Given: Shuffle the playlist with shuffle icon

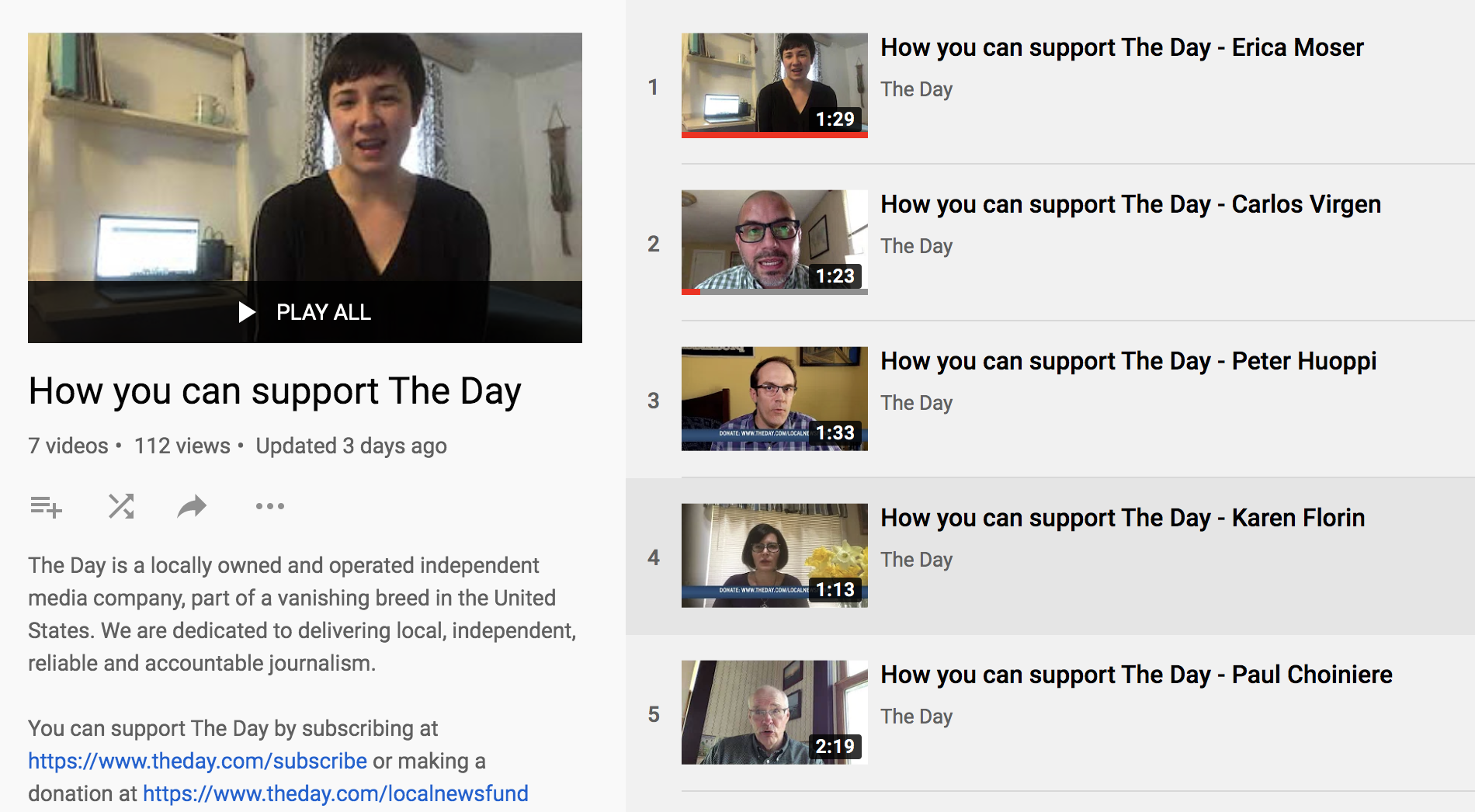Looking at the screenshot, I should coord(121,506).
